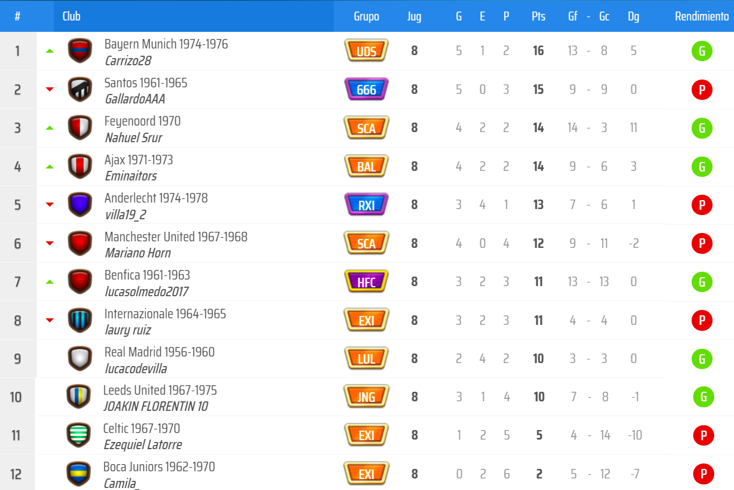This screenshot has height=490, width=734.
Task: Click the Boca Juniors blue and yellow crest
Action: (x=79, y=474)
